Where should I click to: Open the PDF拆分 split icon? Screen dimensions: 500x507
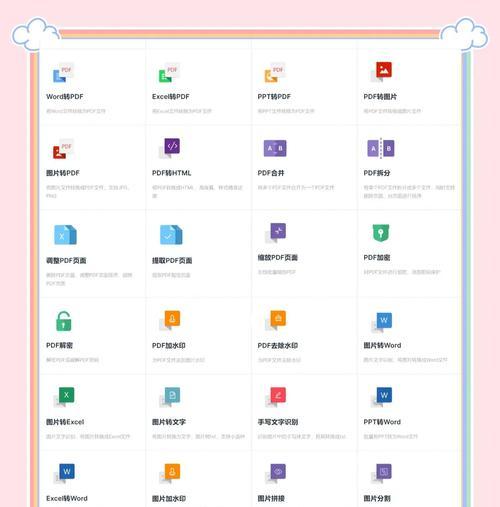(381, 148)
